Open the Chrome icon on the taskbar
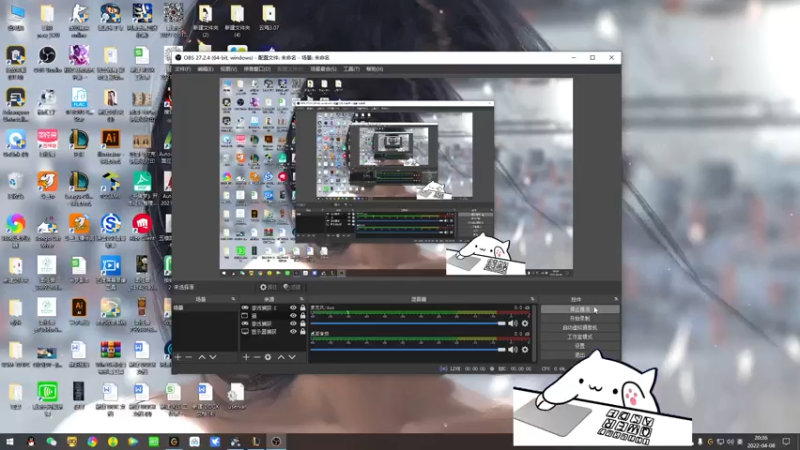Image resolution: width=800 pixels, height=450 pixels. click(92, 441)
